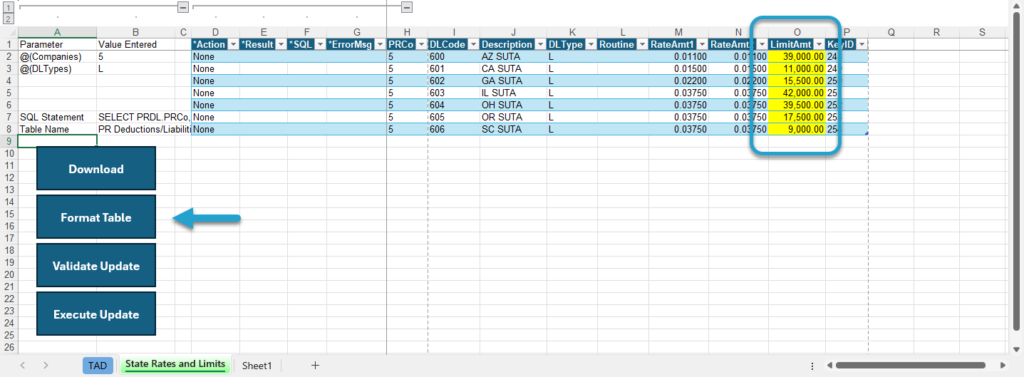Select column Q header
1024x377 pixels.
(891, 32)
